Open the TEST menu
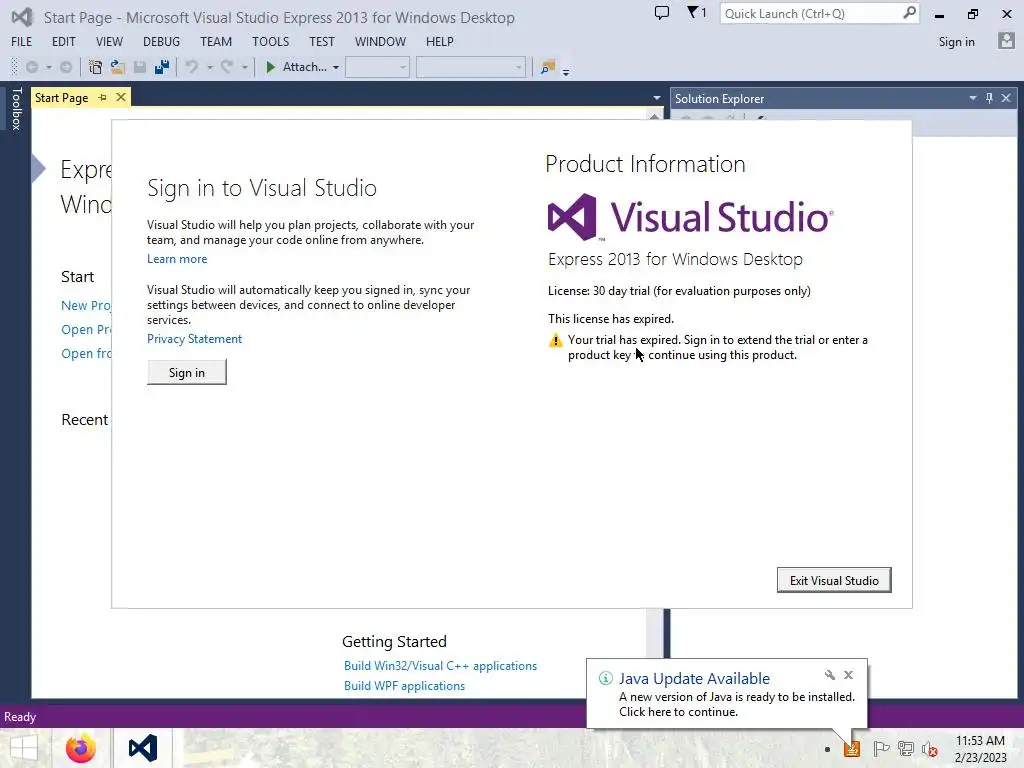Viewport: 1024px width, 768px height. point(321,41)
